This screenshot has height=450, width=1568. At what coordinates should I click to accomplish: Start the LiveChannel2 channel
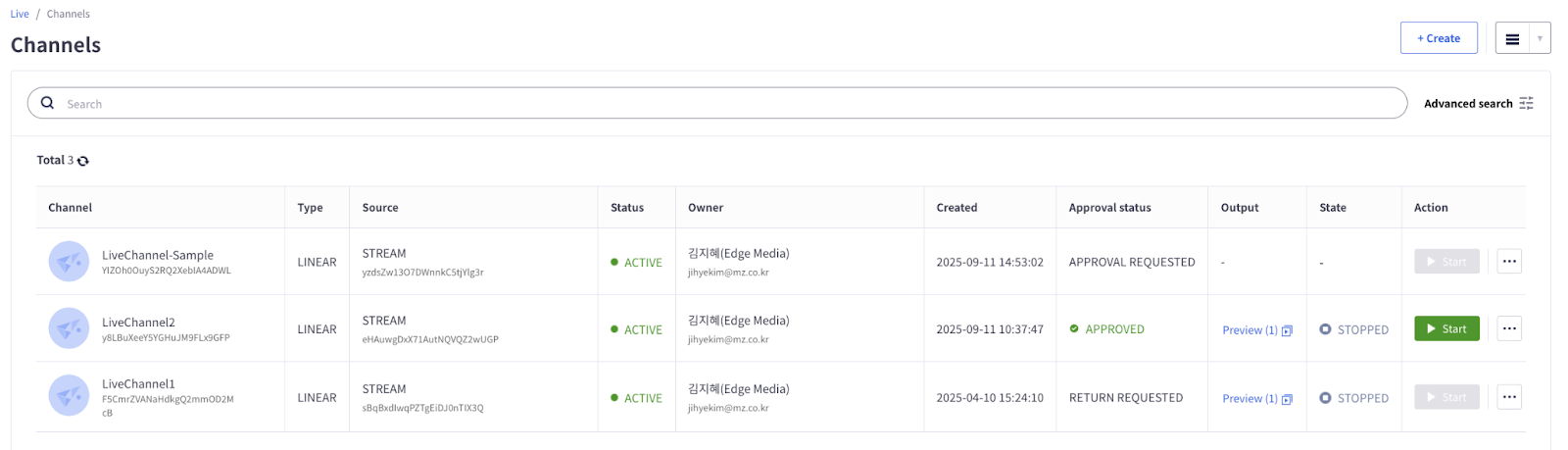[x=1446, y=329]
